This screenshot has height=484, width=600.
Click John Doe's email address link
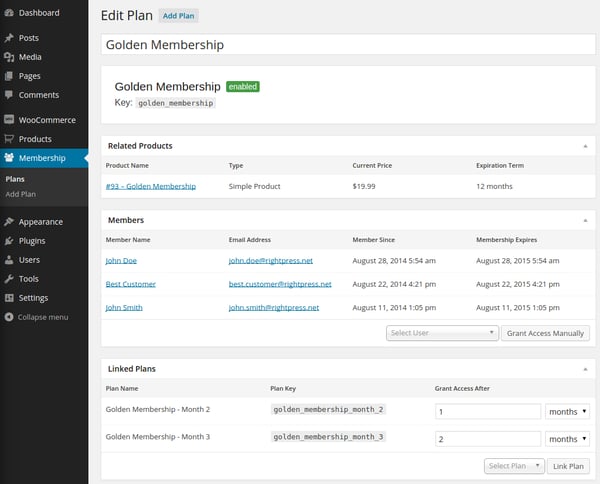pyautogui.click(x=273, y=260)
